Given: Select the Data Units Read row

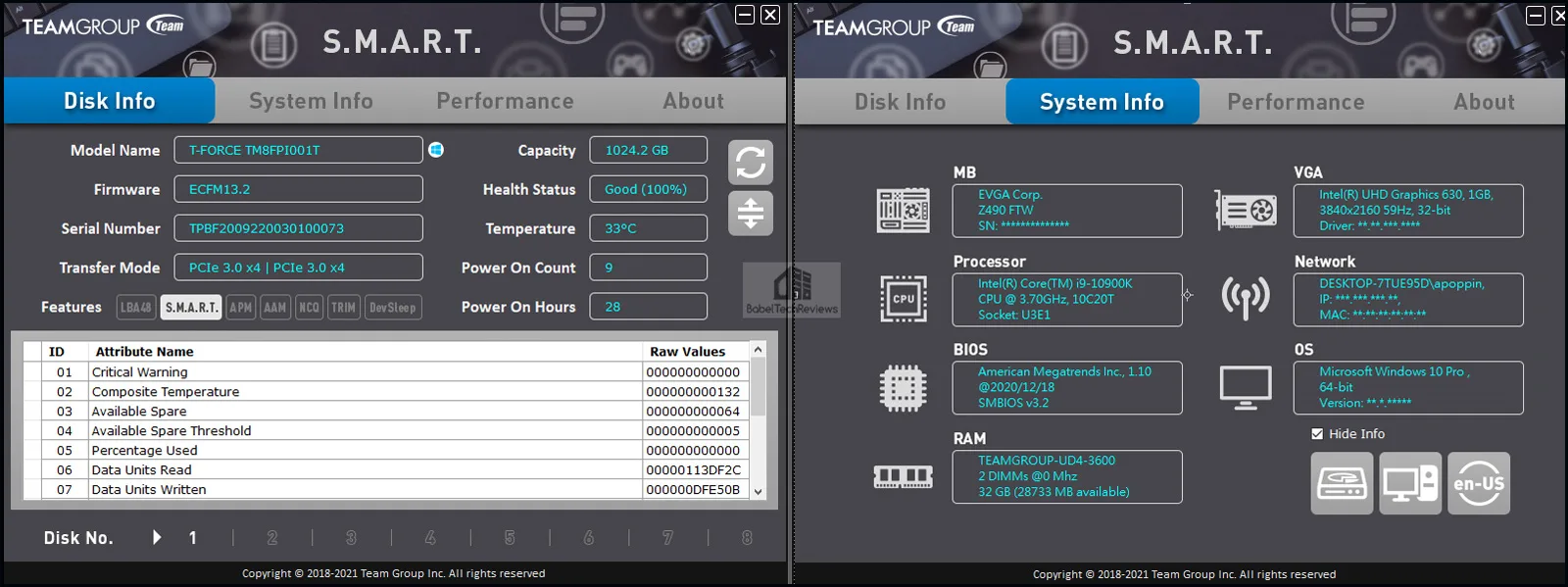Looking at the screenshot, I should 386,470.
